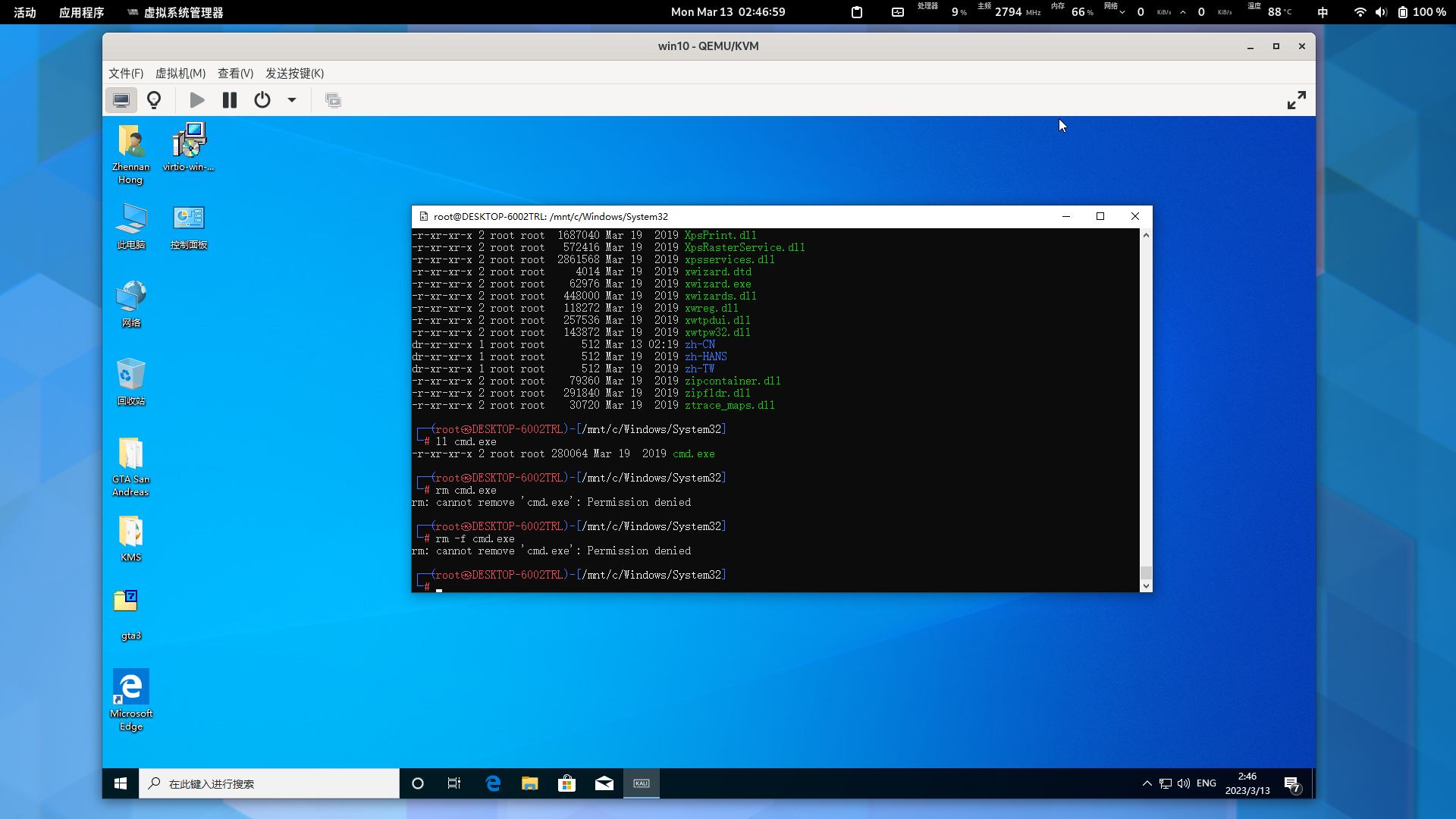Click terminal scrollbar down arrow
Image resolution: width=1456 pixels, height=819 pixels.
pyautogui.click(x=1146, y=585)
